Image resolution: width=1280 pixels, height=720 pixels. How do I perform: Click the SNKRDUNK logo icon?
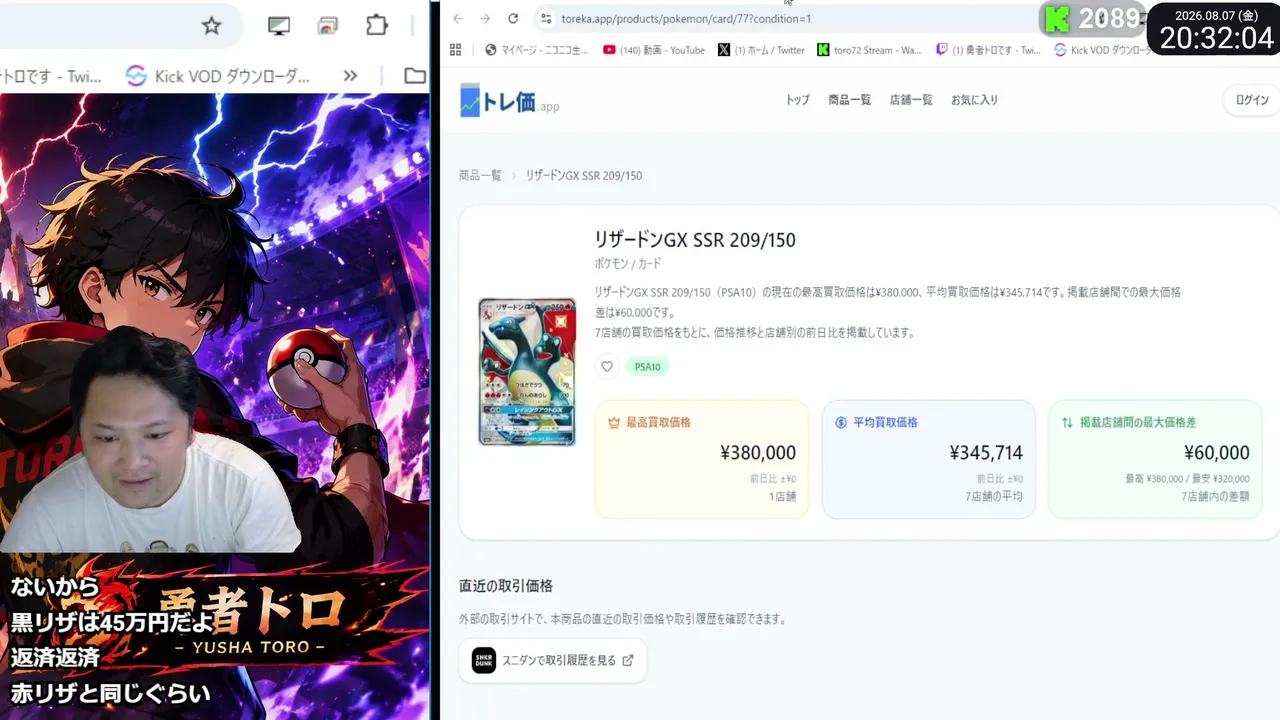pos(484,660)
